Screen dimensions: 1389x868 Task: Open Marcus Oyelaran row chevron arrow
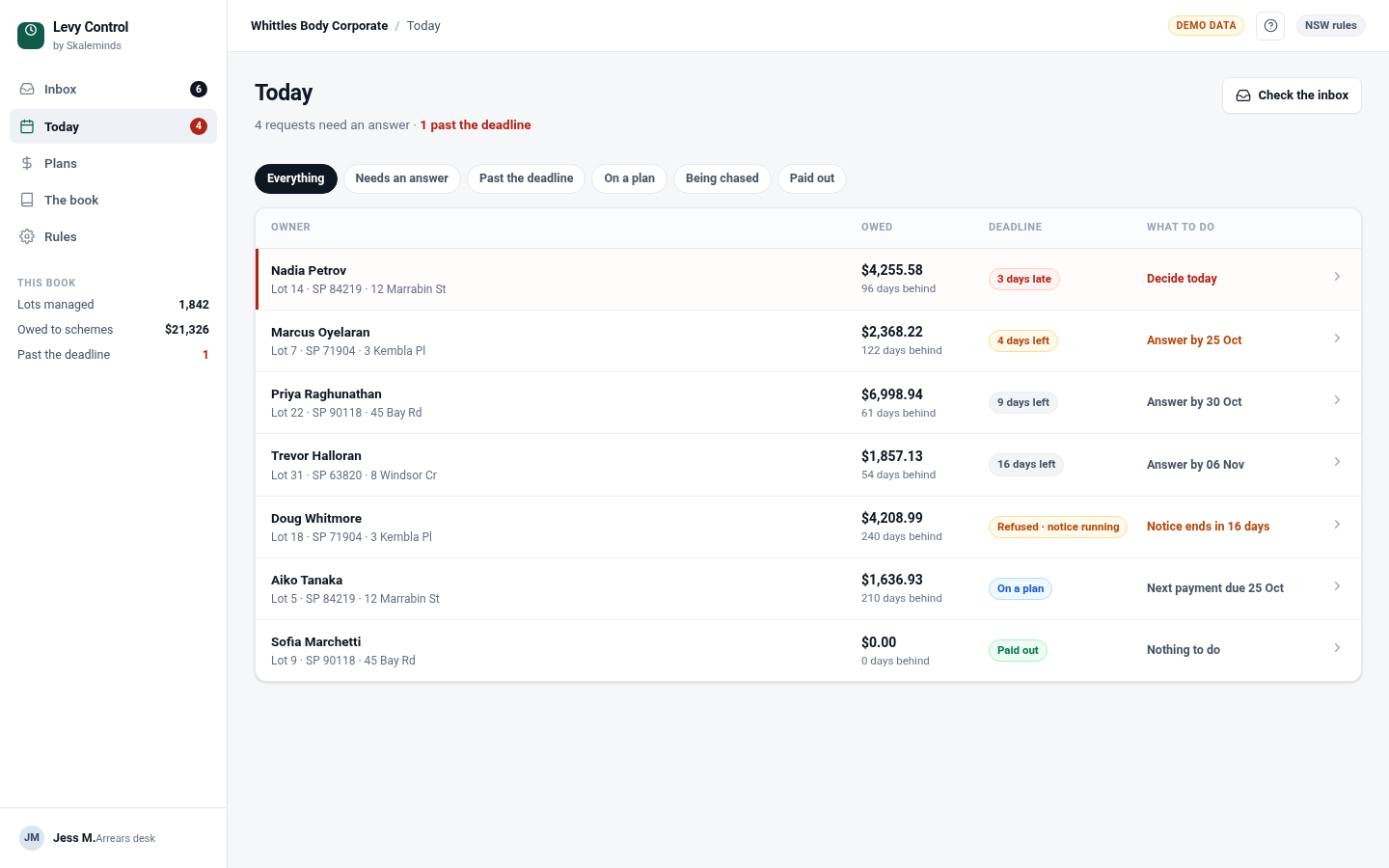tap(1337, 339)
